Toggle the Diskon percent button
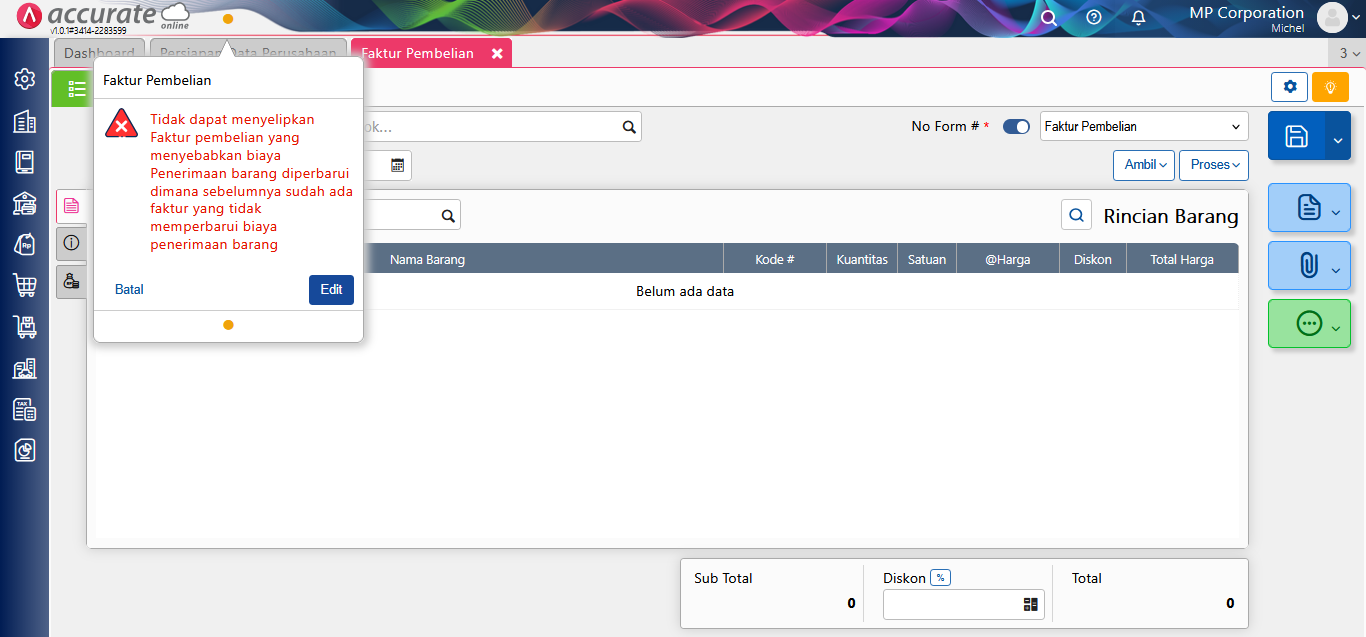 (940, 578)
